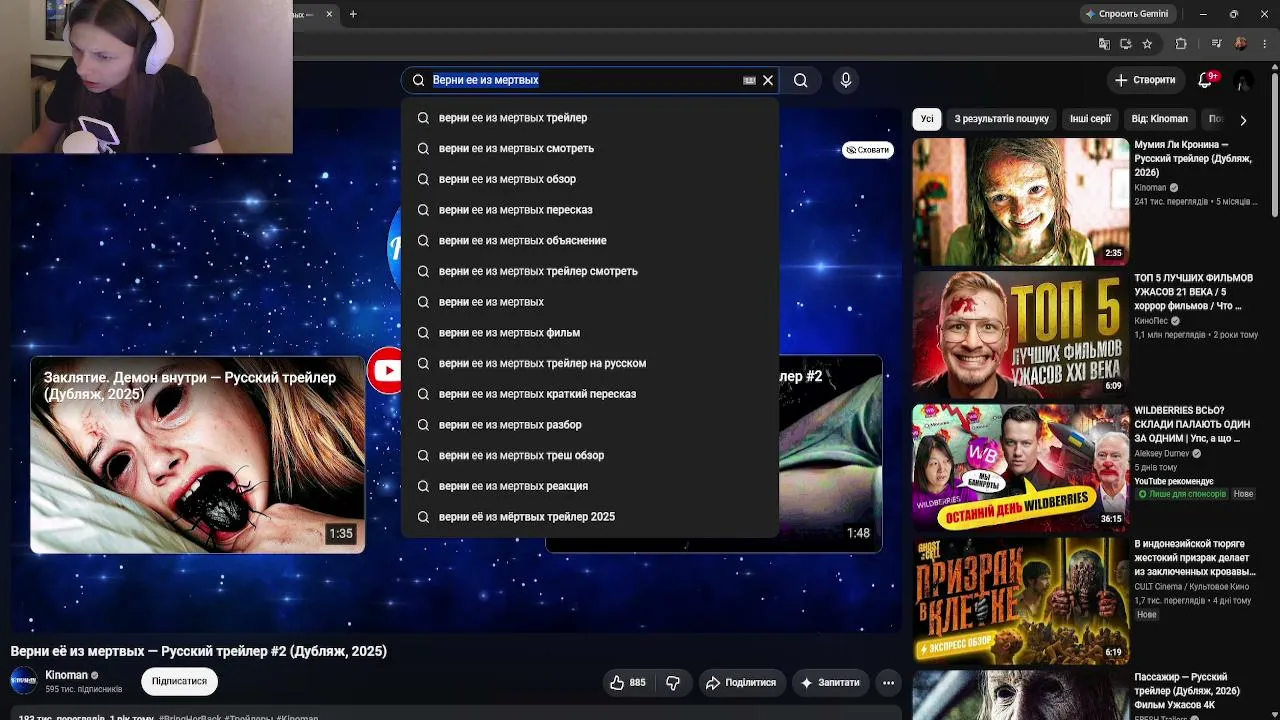
Task: Open the on-screen keyboard icon in search box
Action: point(749,80)
